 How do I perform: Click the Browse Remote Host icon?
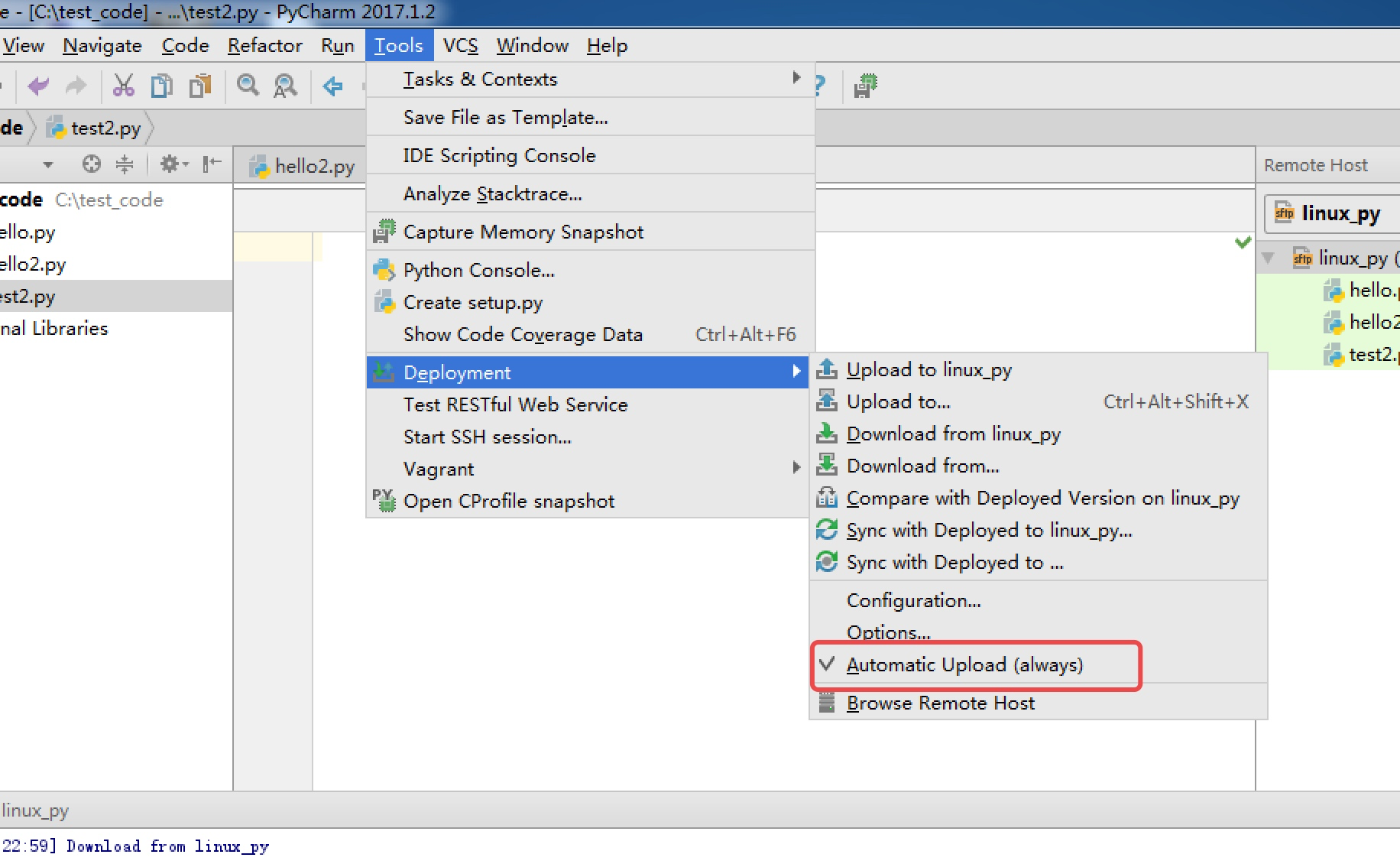[x=827, y=703]
